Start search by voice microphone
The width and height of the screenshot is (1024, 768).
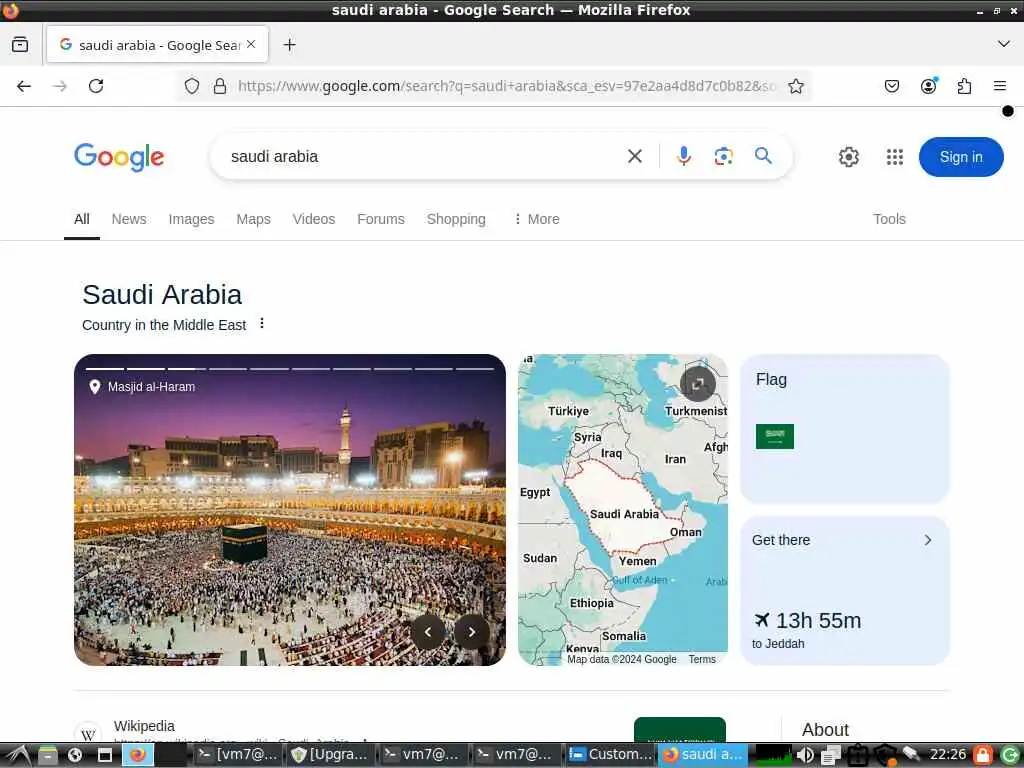coord(684,156)
